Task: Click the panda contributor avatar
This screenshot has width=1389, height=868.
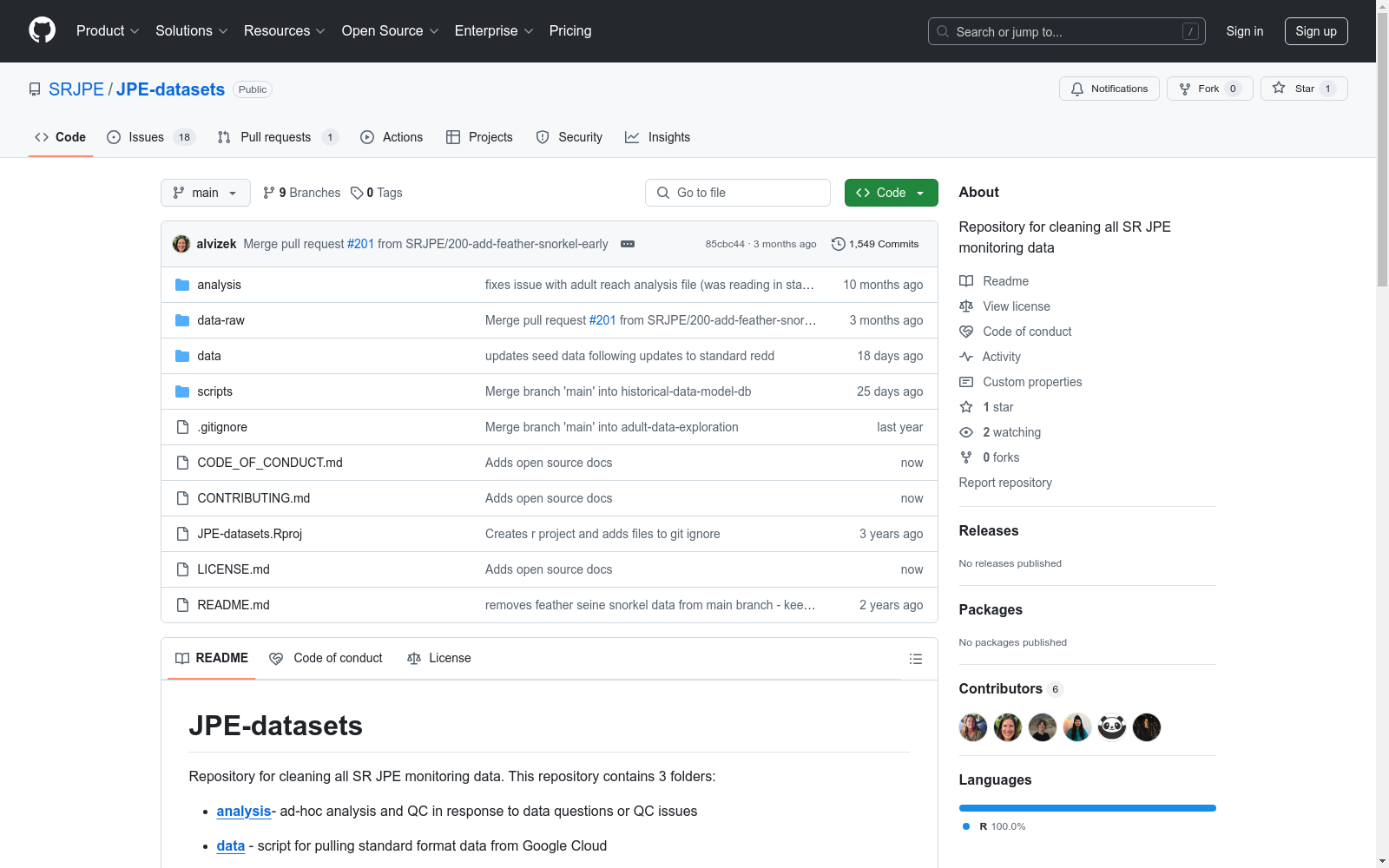Action: [x=1112, y=727]
